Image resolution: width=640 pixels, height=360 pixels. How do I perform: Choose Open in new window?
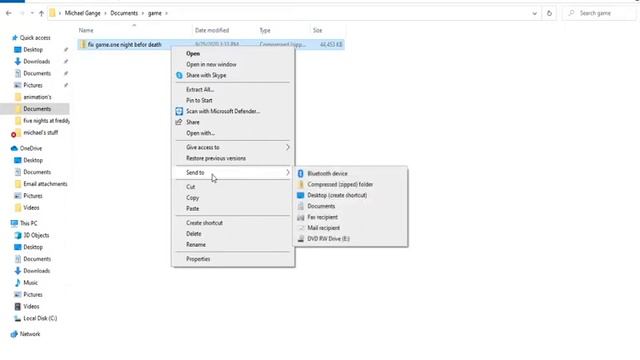coord(211,64)
